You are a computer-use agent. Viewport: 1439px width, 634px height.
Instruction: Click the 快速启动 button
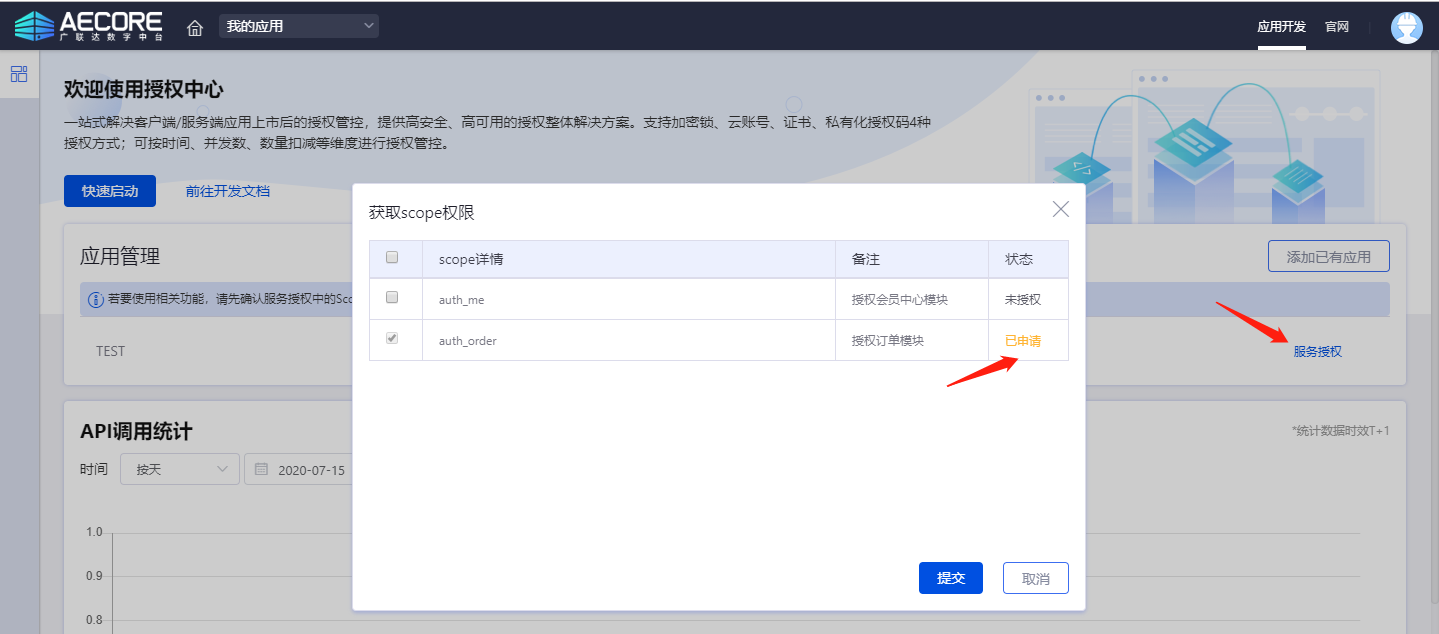110,191
